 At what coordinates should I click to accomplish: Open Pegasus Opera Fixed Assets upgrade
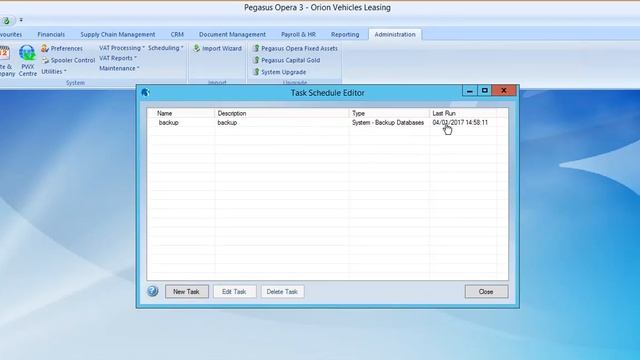click(295, 49)
